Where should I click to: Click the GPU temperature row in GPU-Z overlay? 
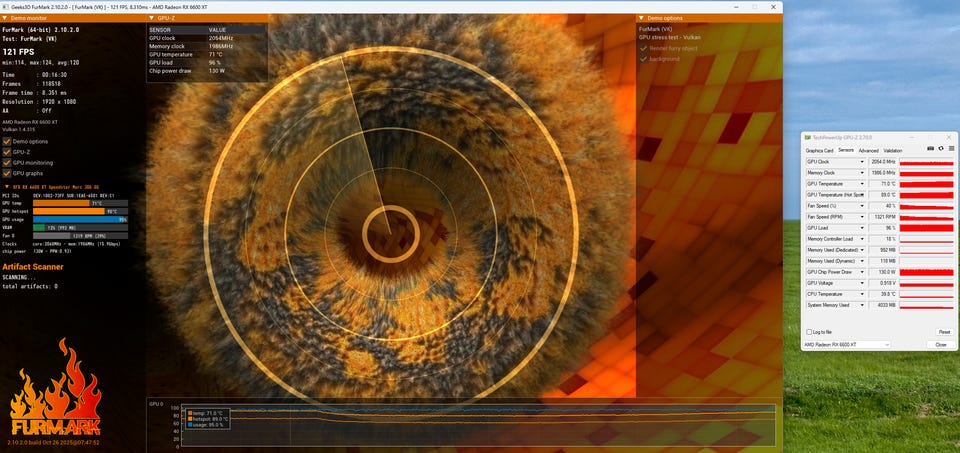coord(207,54)
